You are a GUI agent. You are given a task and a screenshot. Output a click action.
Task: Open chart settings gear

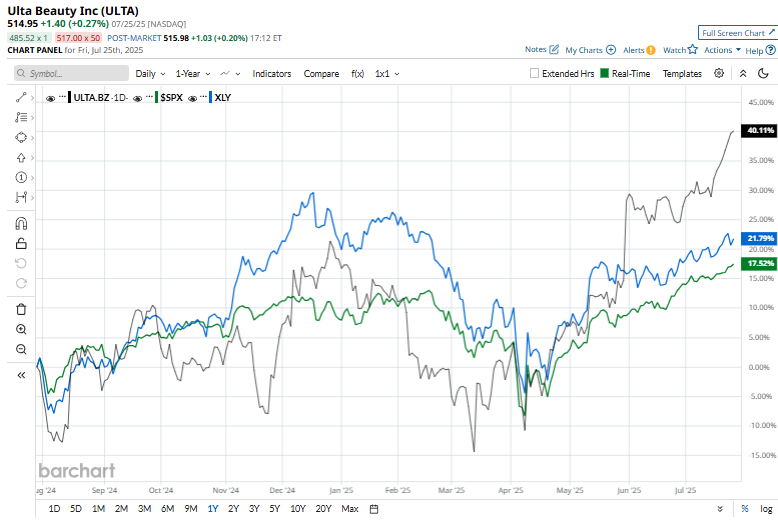pos(719,73)
